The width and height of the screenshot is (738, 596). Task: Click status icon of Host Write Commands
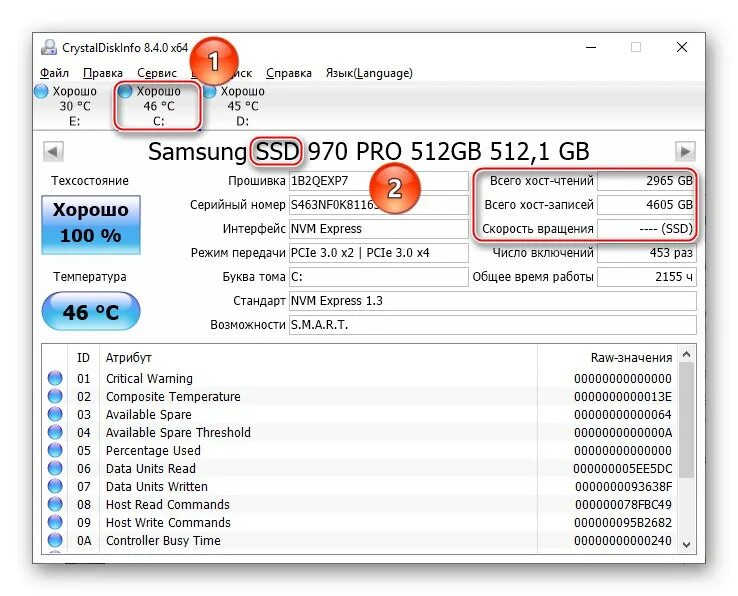[x=56, y=523]
